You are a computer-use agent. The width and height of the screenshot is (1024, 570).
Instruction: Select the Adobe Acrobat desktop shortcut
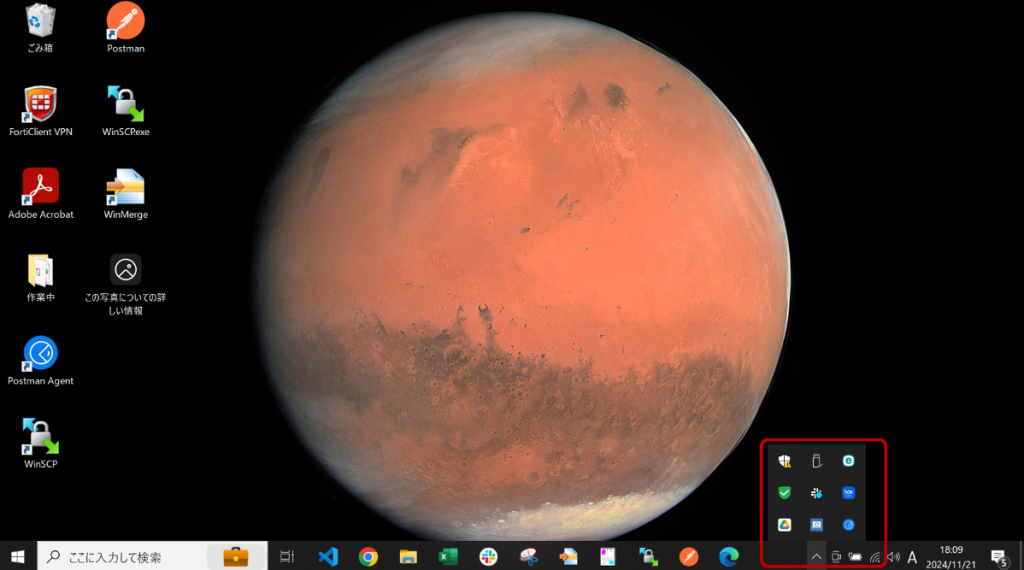[x=40, y=194]
